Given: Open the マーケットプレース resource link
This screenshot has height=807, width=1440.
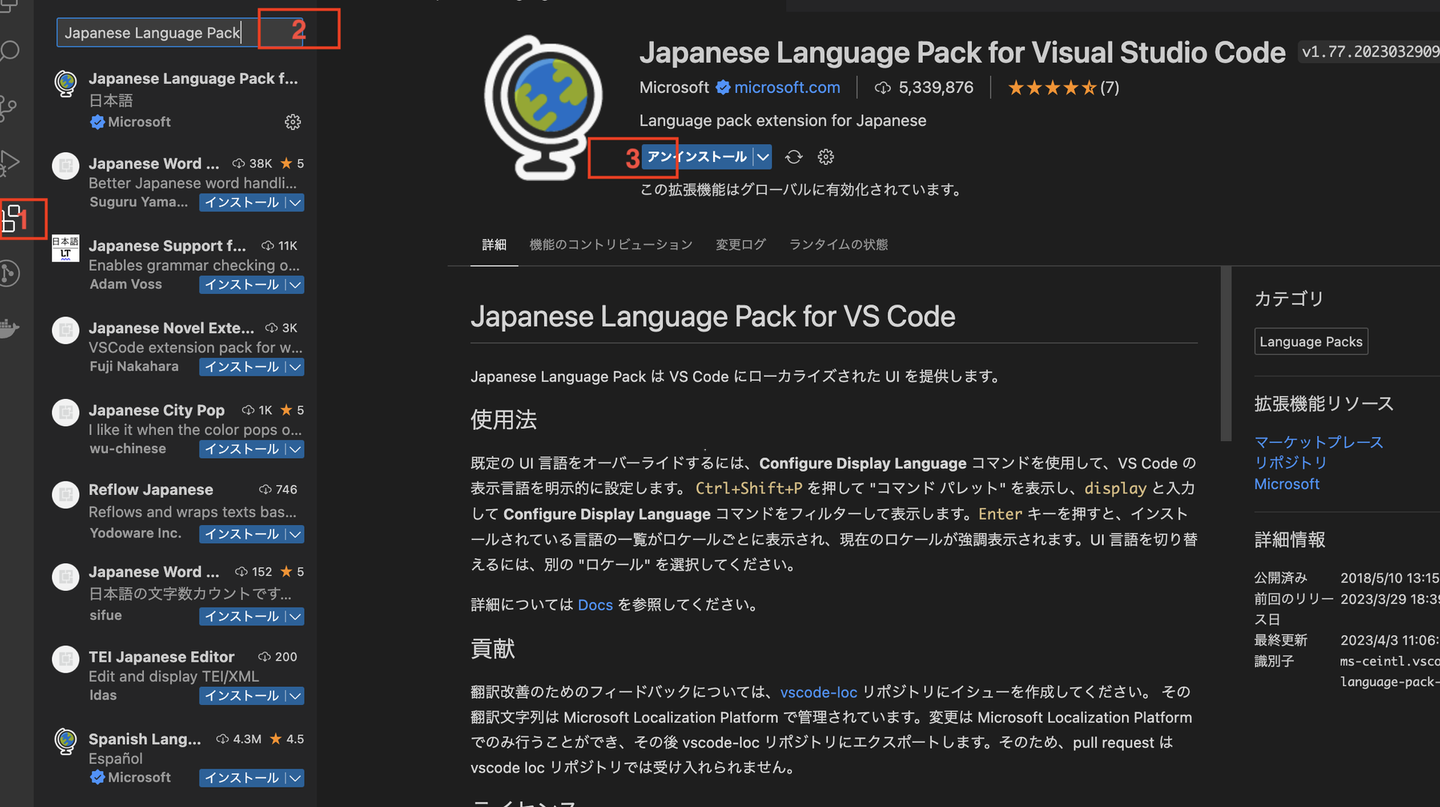Looking at the screenshot, I should click(1319, 442).
